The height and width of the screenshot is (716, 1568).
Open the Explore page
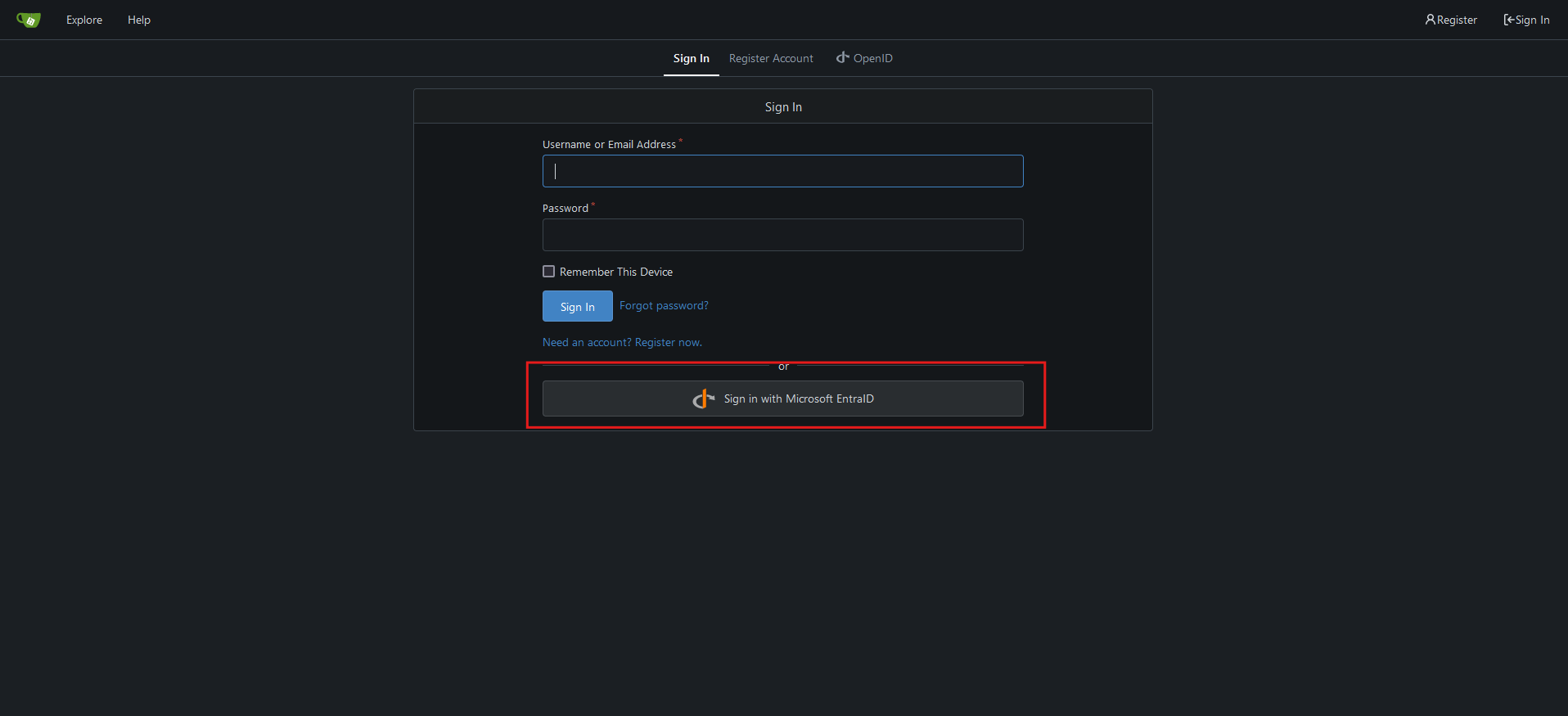click(84, 20)
